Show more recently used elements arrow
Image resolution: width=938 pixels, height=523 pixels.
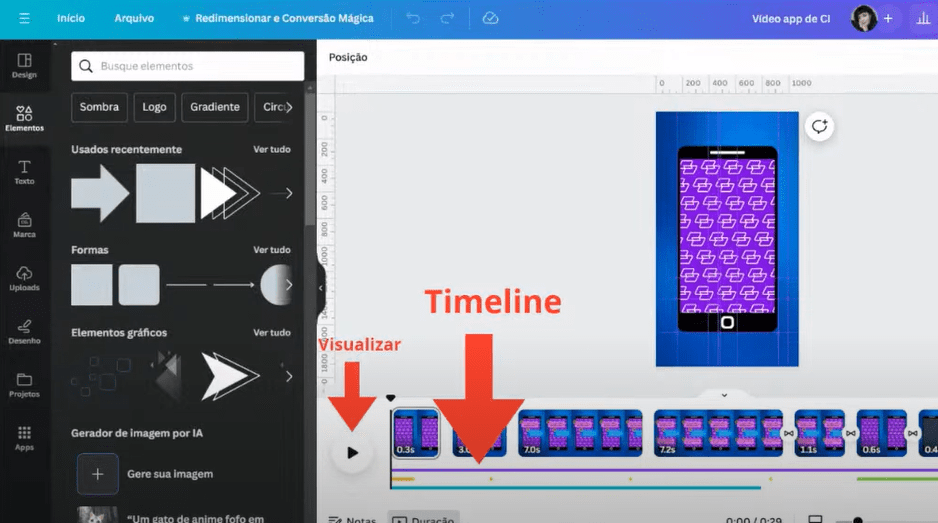click(x=289, y=193)
